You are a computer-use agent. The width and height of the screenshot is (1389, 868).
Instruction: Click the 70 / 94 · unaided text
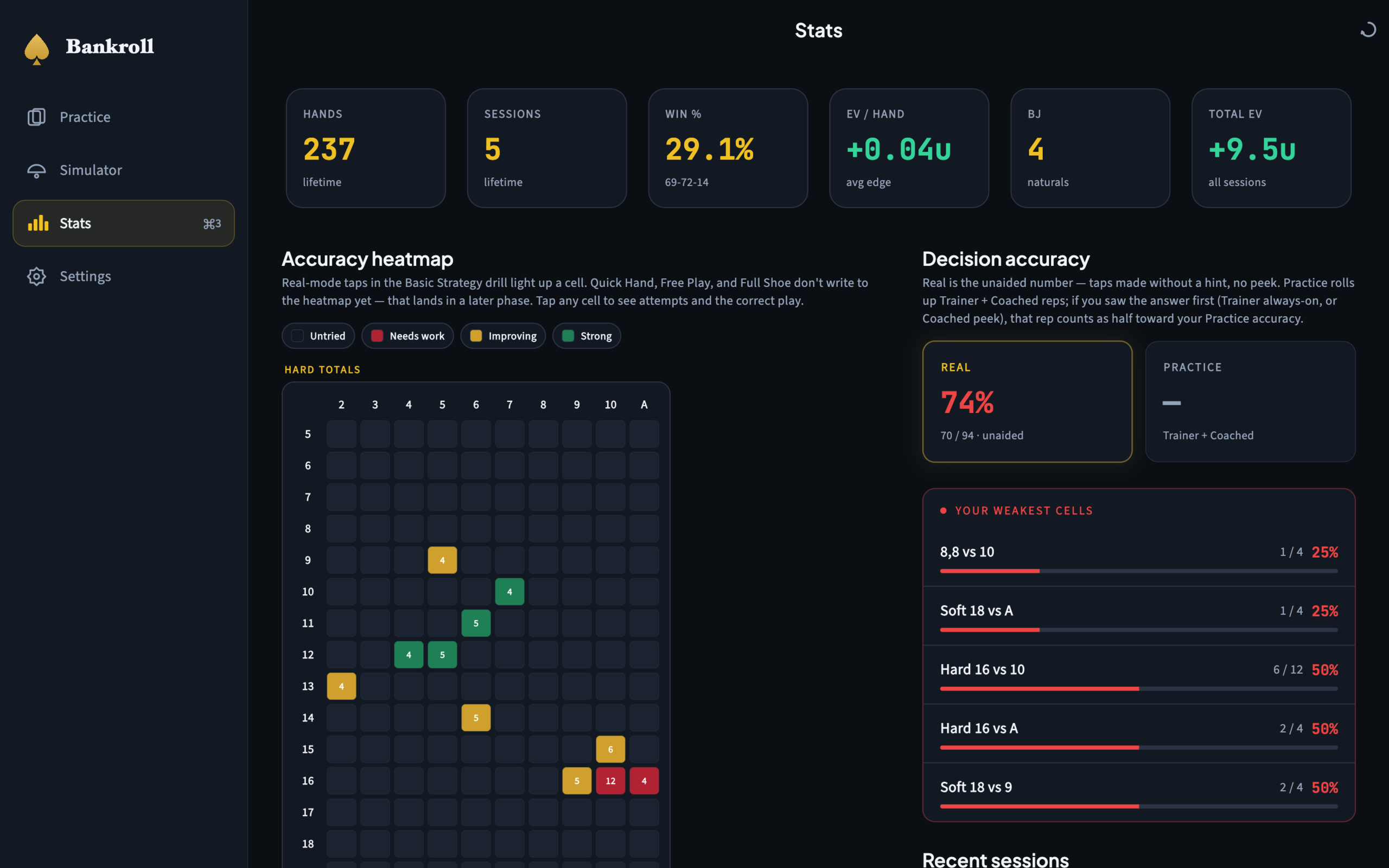[x=982, y=435]
